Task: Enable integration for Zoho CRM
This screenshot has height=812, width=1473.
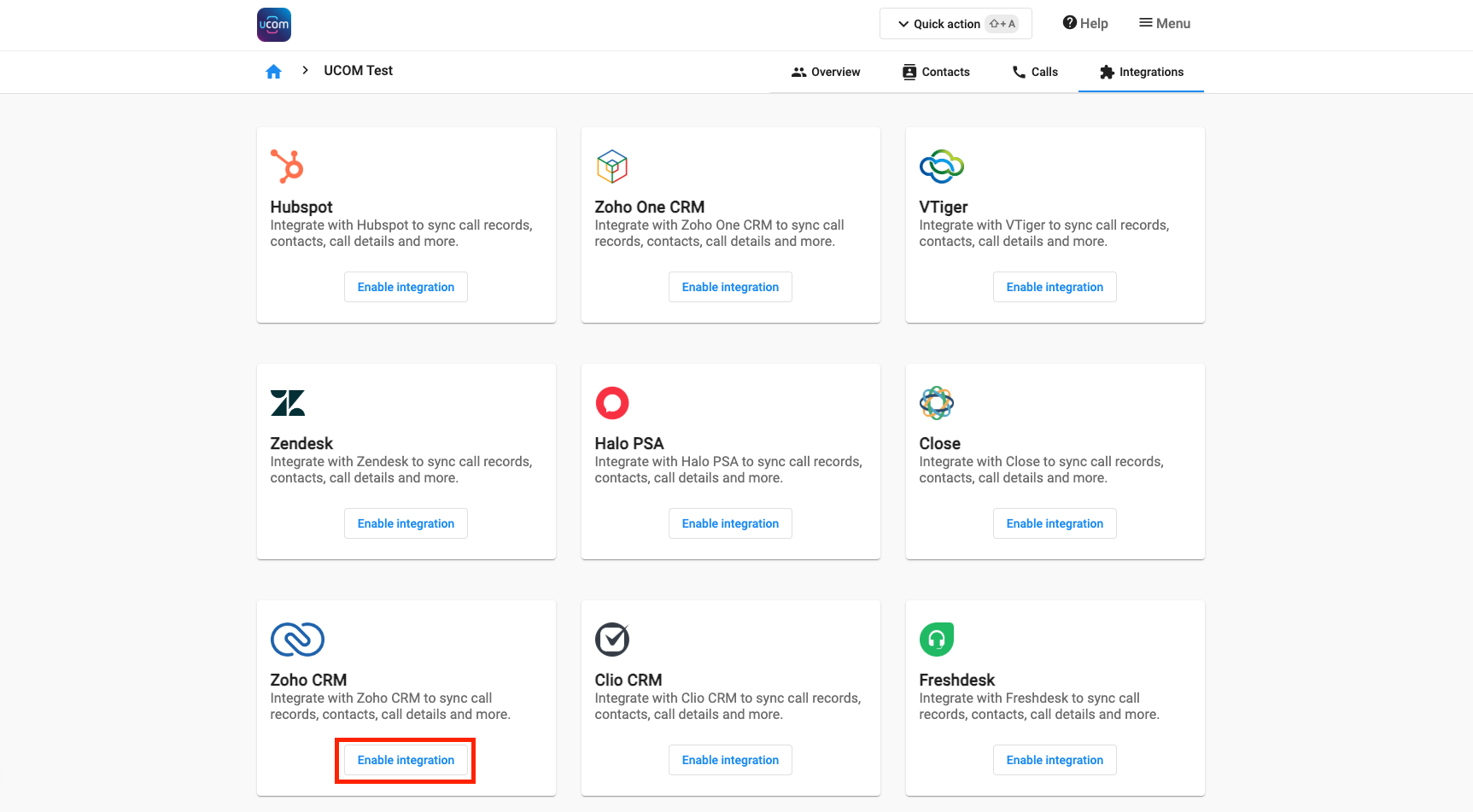Action: tap(406, 761)
